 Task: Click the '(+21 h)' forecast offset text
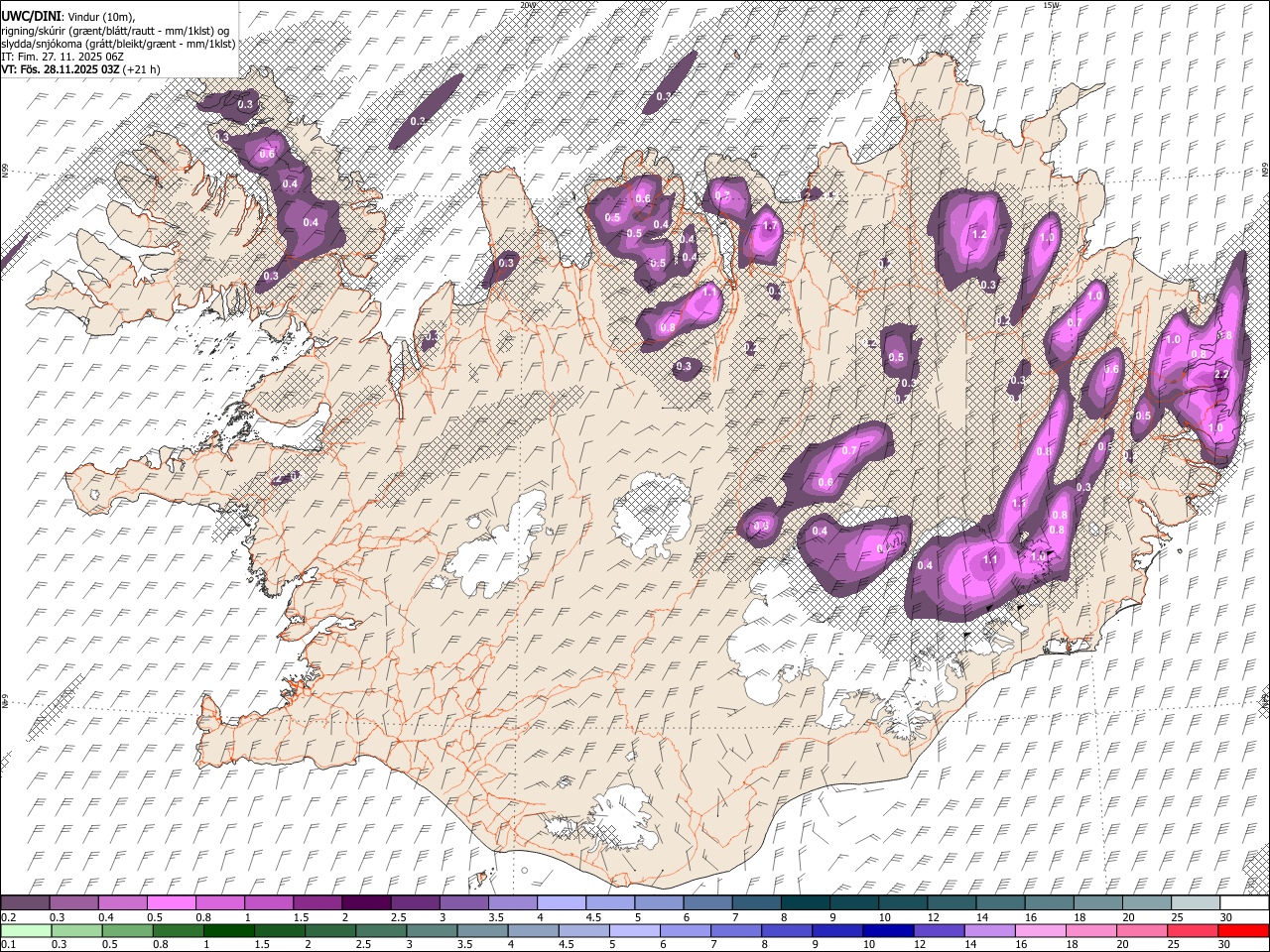tap(143, 69)
